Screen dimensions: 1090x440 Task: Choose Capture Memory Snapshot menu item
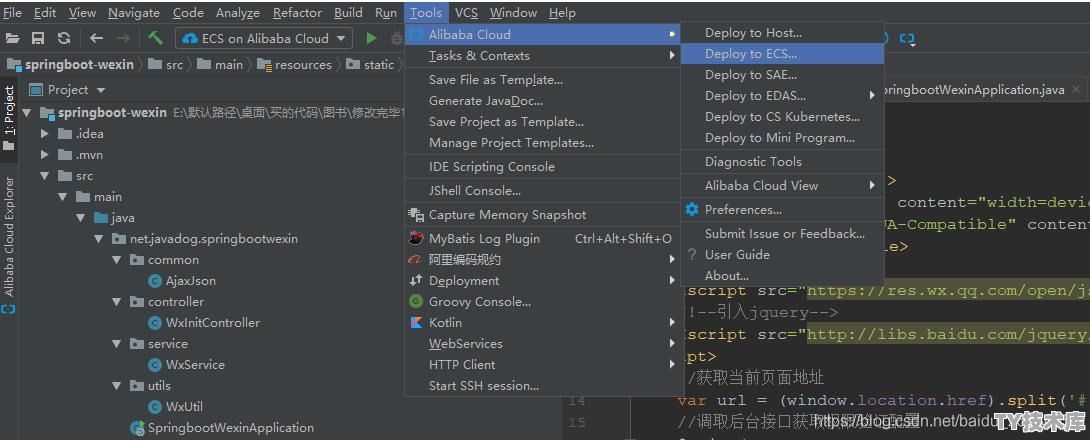(542, 215)
